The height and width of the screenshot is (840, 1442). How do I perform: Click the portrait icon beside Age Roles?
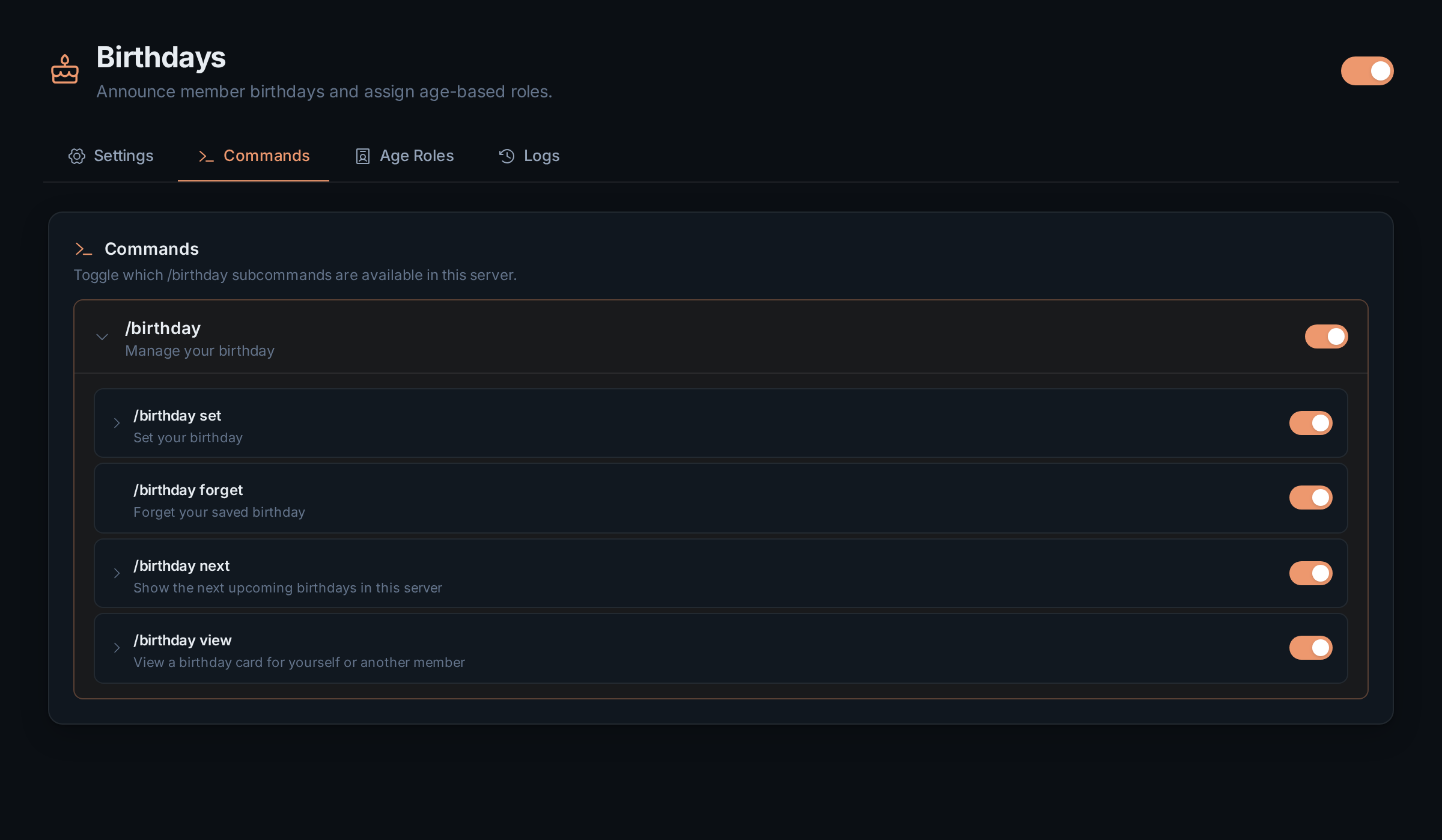[x=363, y=156]
